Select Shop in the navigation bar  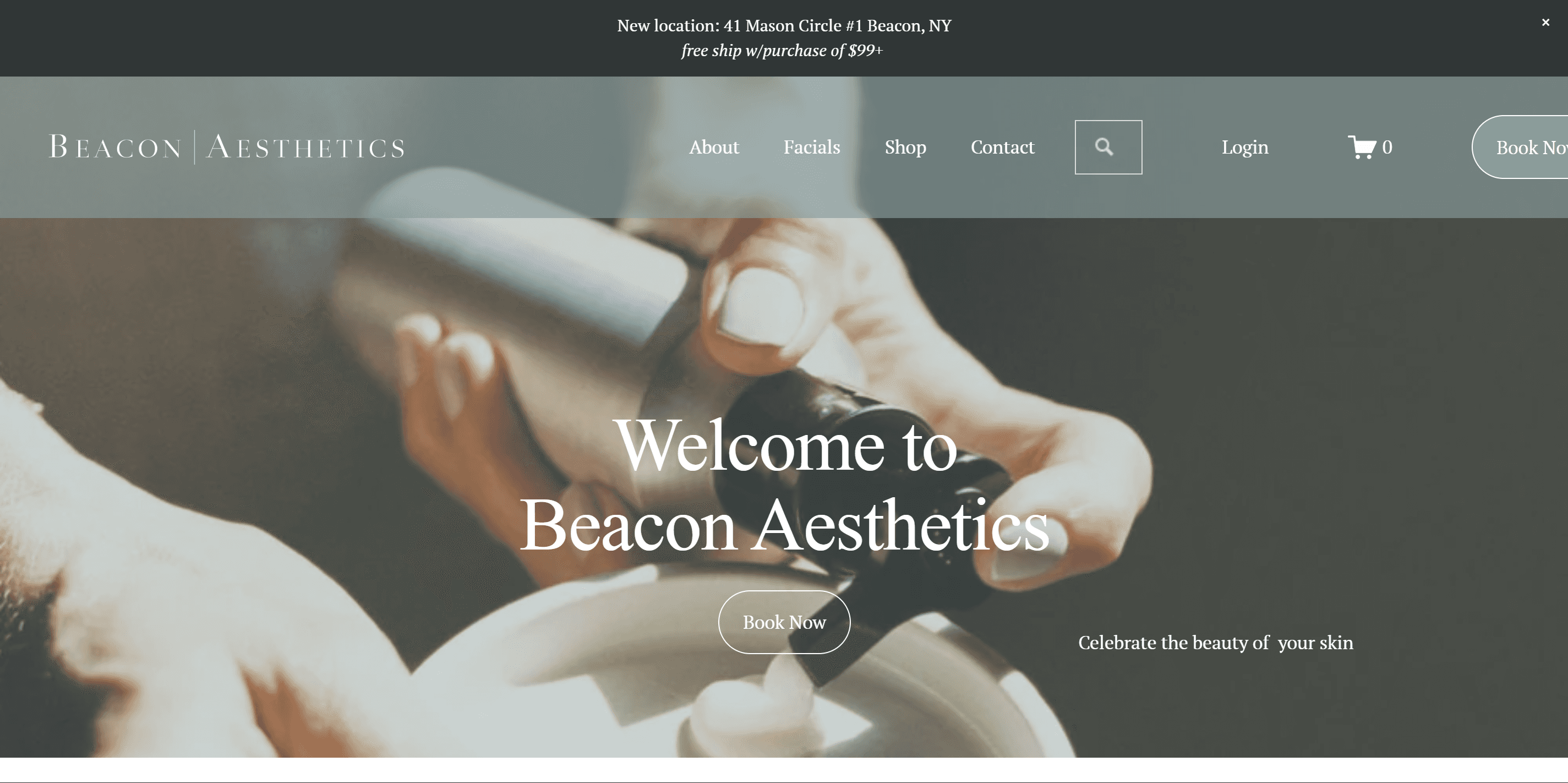[x=905, y=146]
